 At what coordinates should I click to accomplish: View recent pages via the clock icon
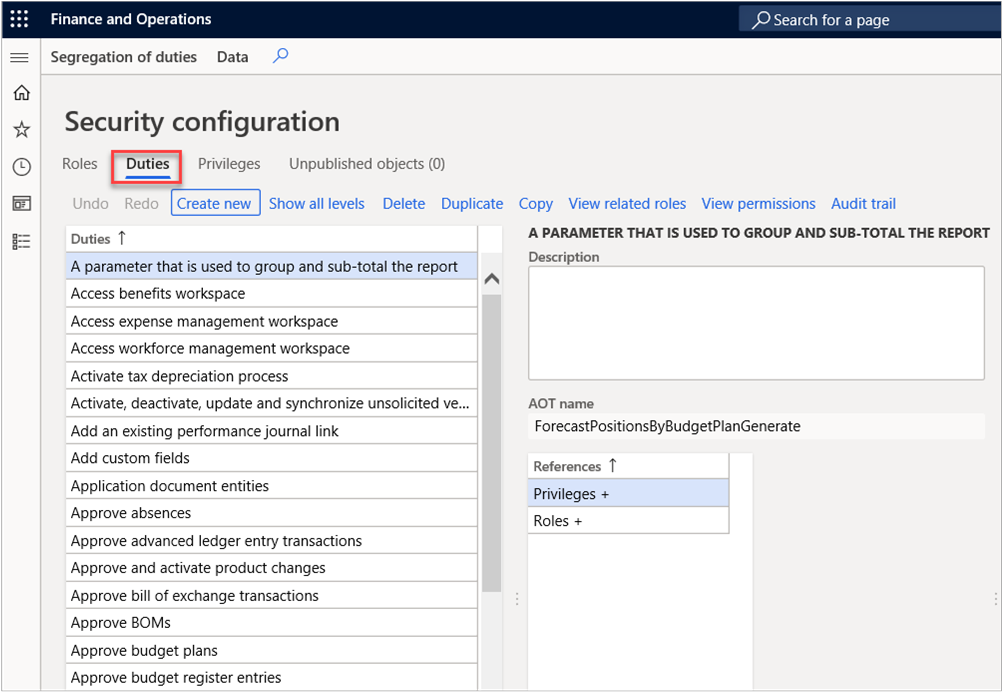point(20,165)
